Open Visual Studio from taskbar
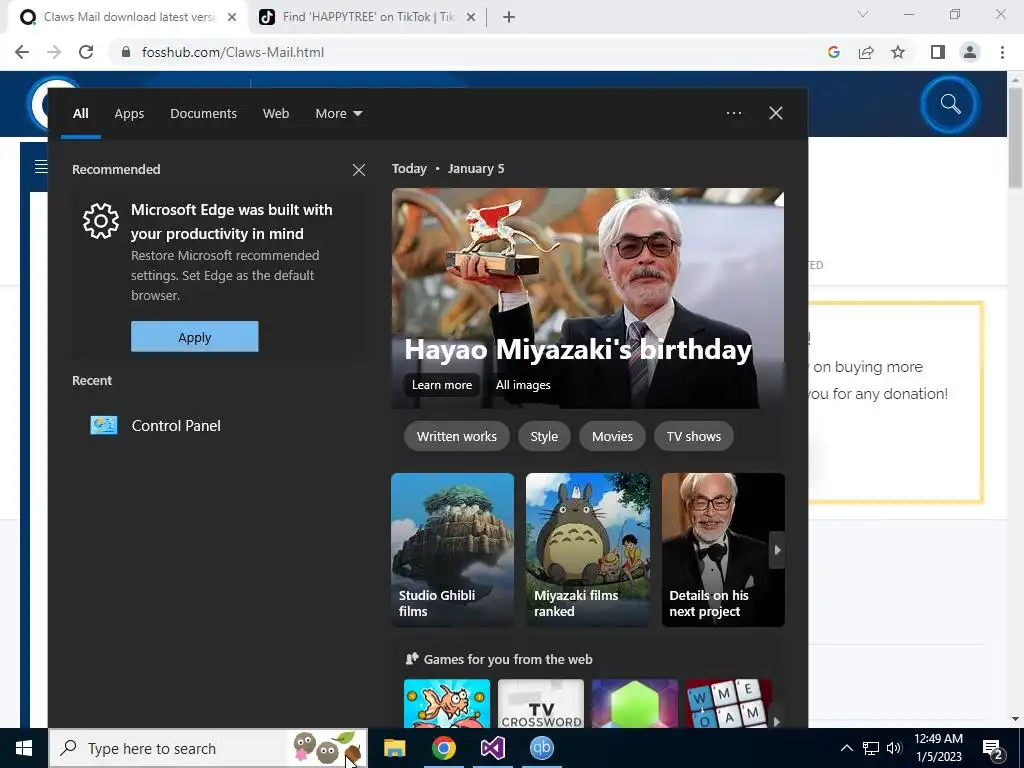 coord(493,748)
